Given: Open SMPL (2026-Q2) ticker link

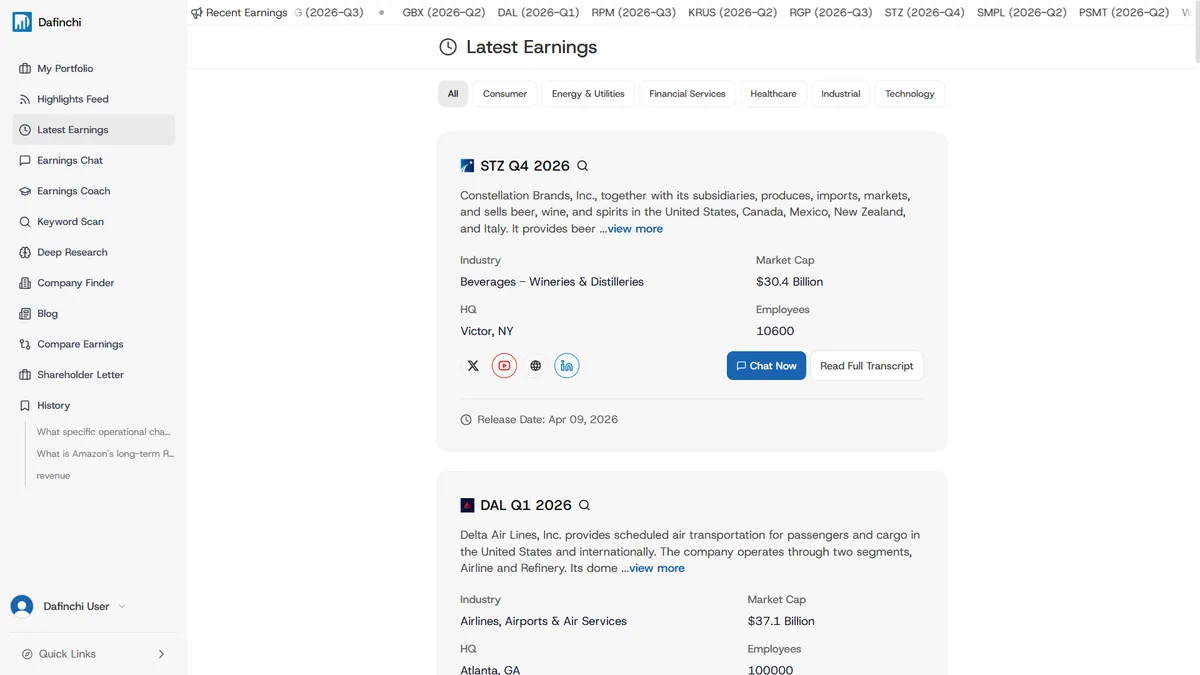Looking at the screenshot, I should (1022, 13).
